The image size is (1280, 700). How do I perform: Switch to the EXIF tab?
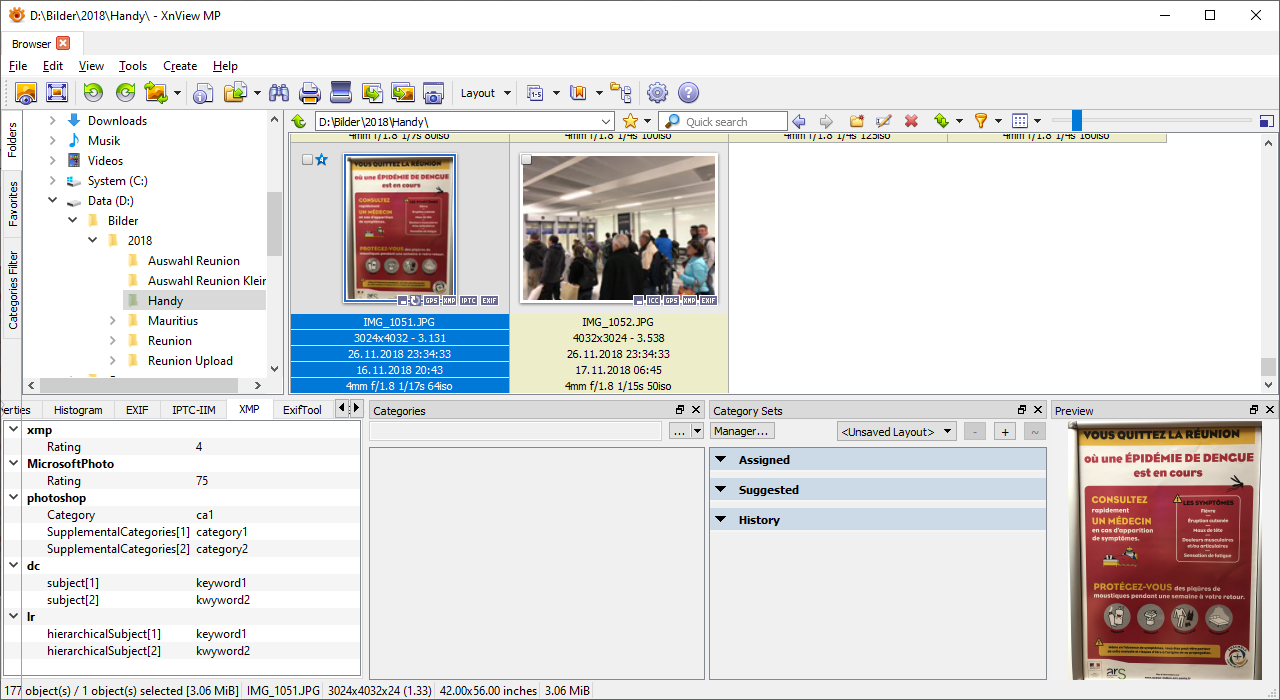coord(137,410)
